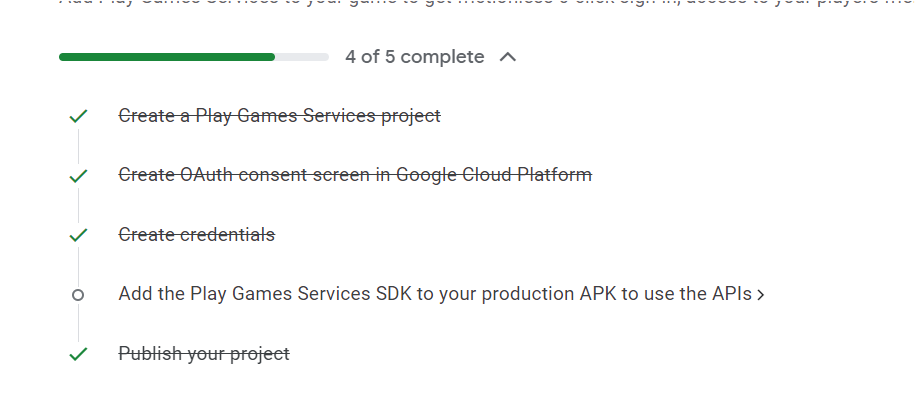
Task: Open 'Create a Play Games Services project' step
Action: [x=280, y=116]
